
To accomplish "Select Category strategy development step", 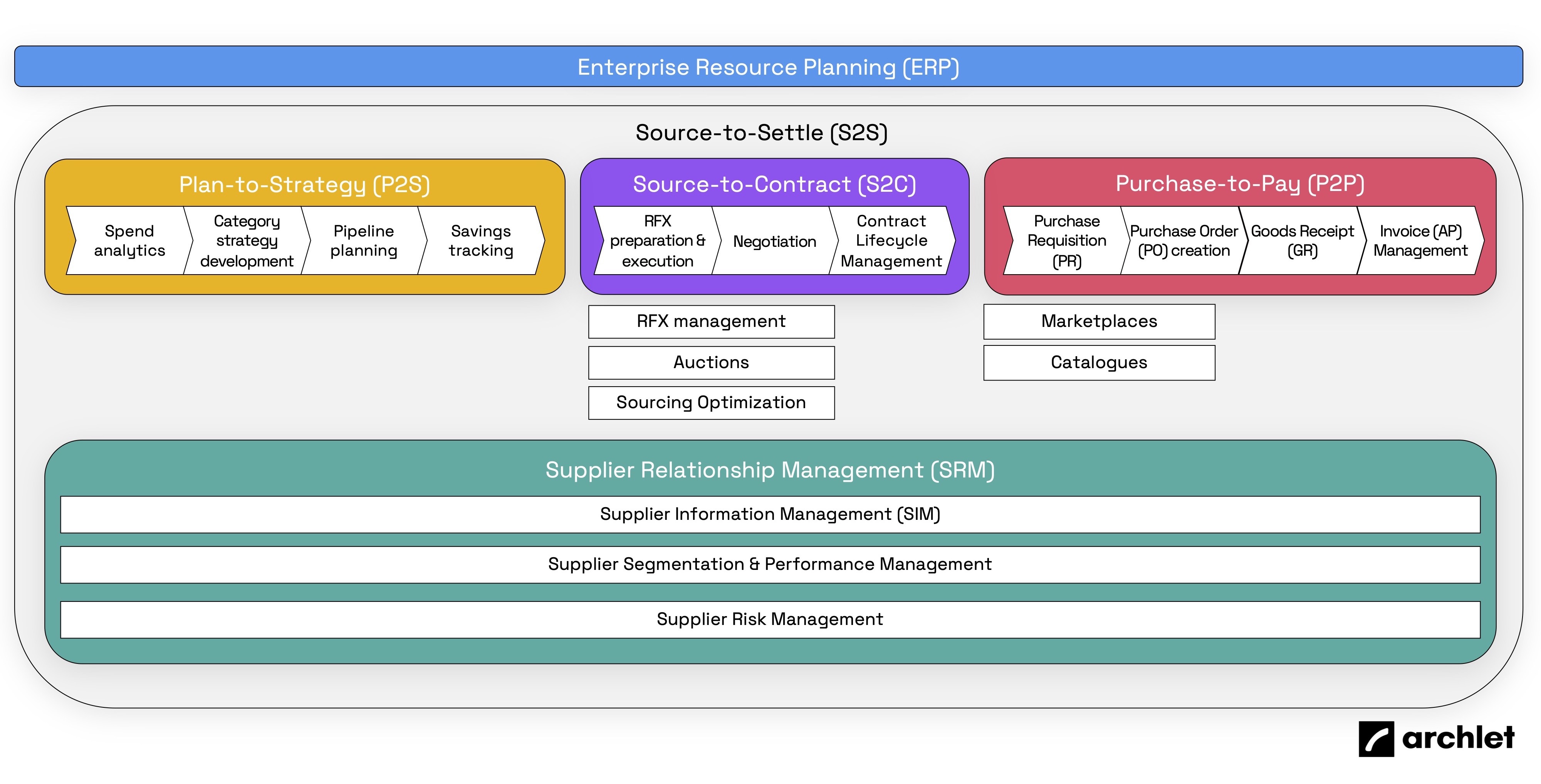I will point(247,240).
